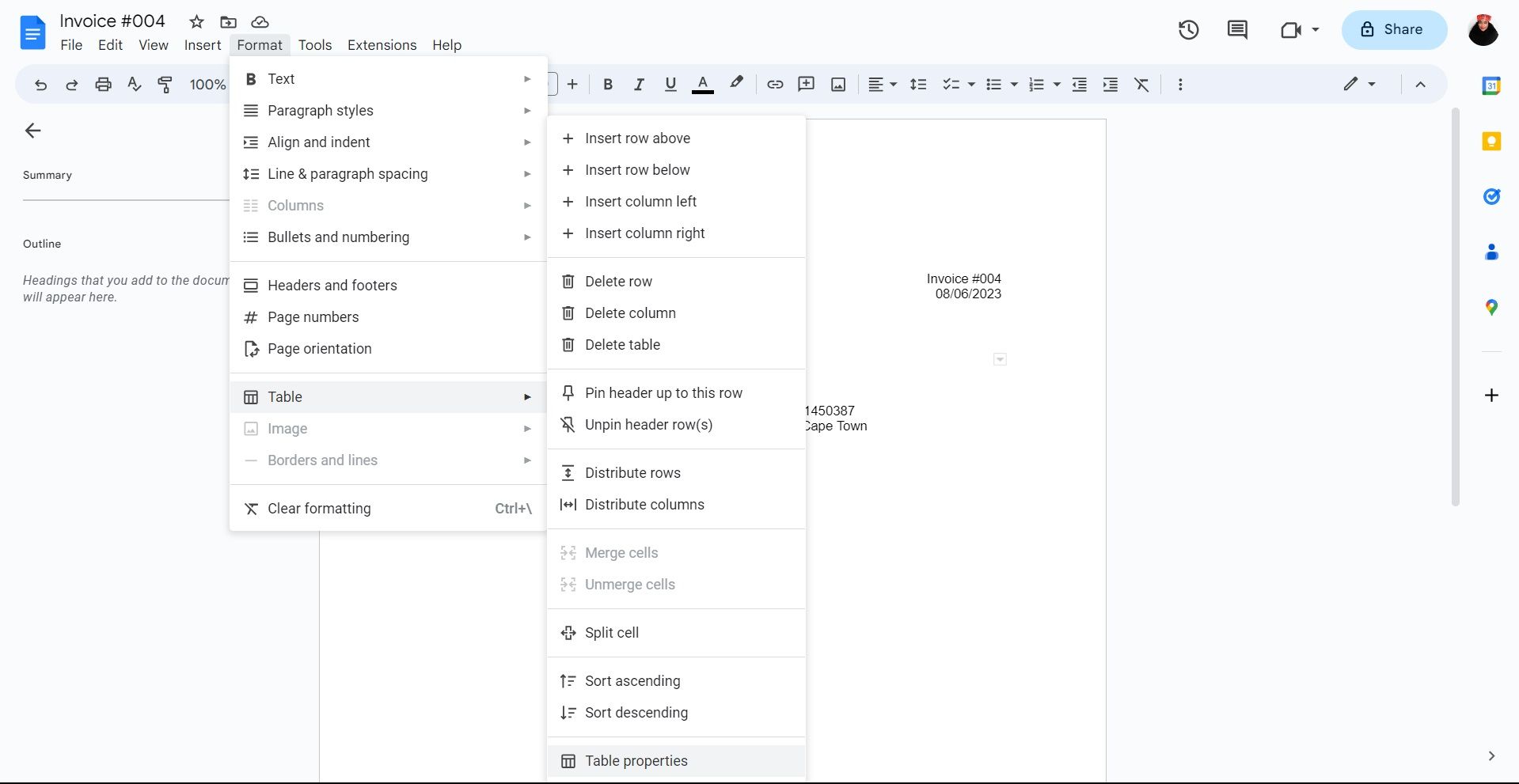This screenshot has height=784, width=1519.
Task: Click the Redo arrow icon
Action: 71,85
